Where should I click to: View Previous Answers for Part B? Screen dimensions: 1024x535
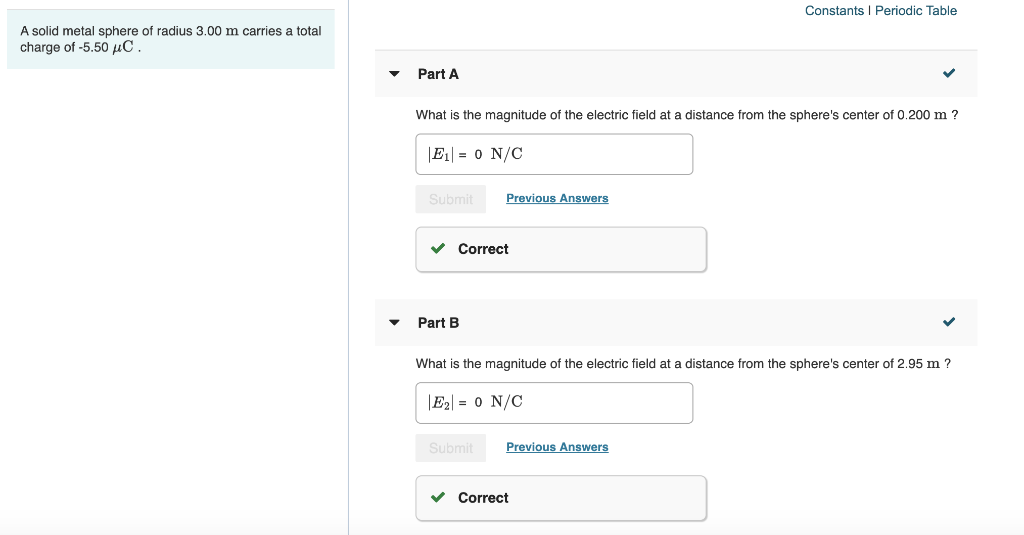(557, 448)
